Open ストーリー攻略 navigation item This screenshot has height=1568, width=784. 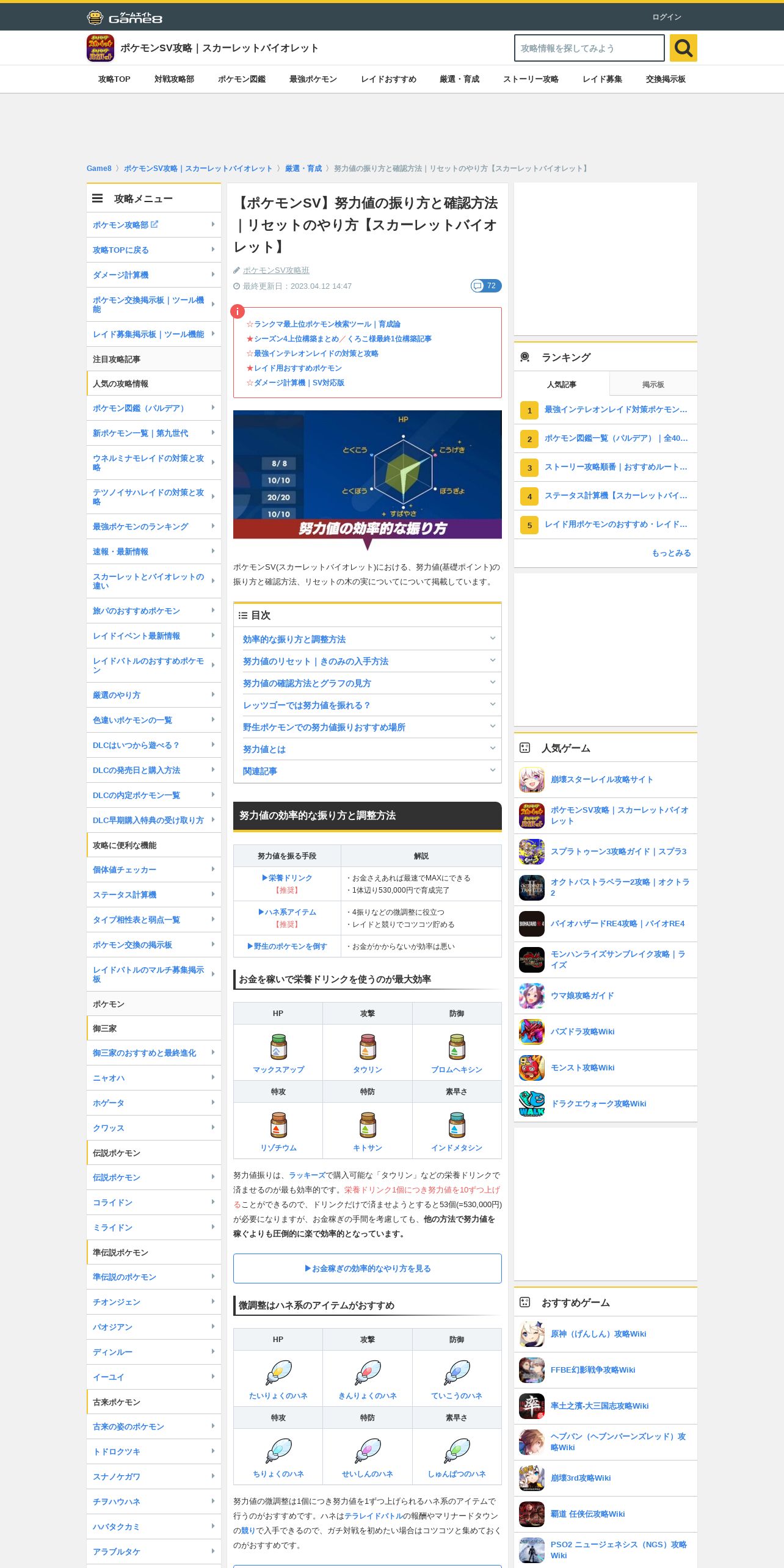tap(531, 79)
